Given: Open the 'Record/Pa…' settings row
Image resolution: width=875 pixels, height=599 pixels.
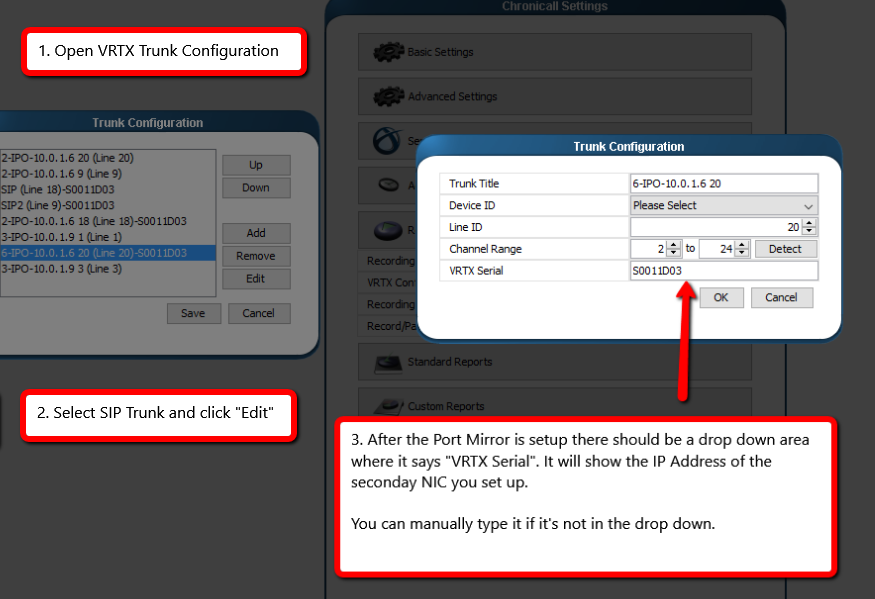Looking at the screenshot, I should point(389,326).
